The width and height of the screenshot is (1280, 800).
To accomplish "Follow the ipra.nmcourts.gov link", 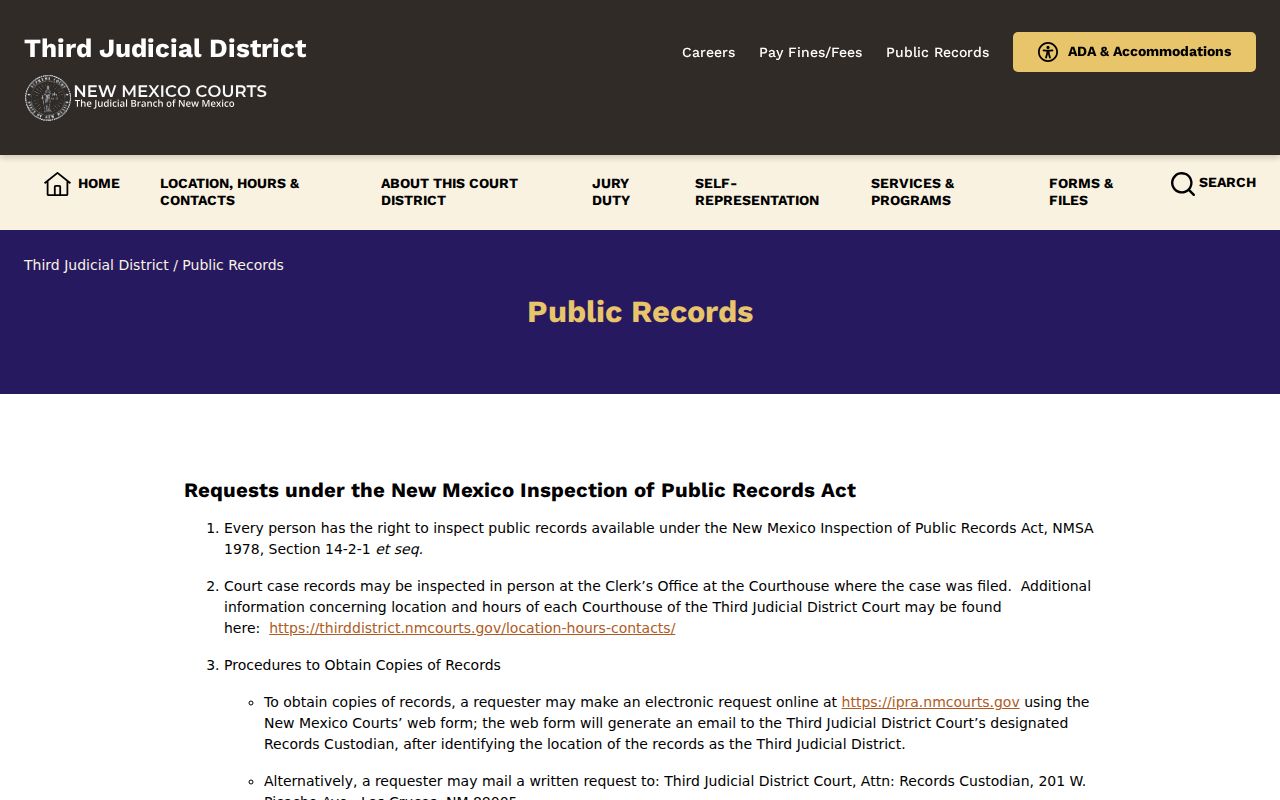I will point(930,702).
